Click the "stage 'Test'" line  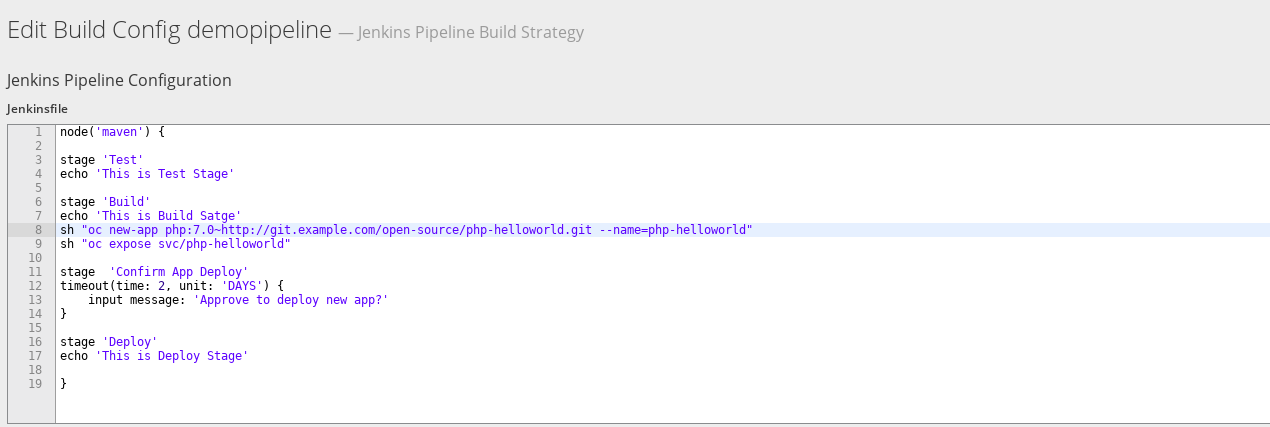pyautogui.click(x=102, y=159)
